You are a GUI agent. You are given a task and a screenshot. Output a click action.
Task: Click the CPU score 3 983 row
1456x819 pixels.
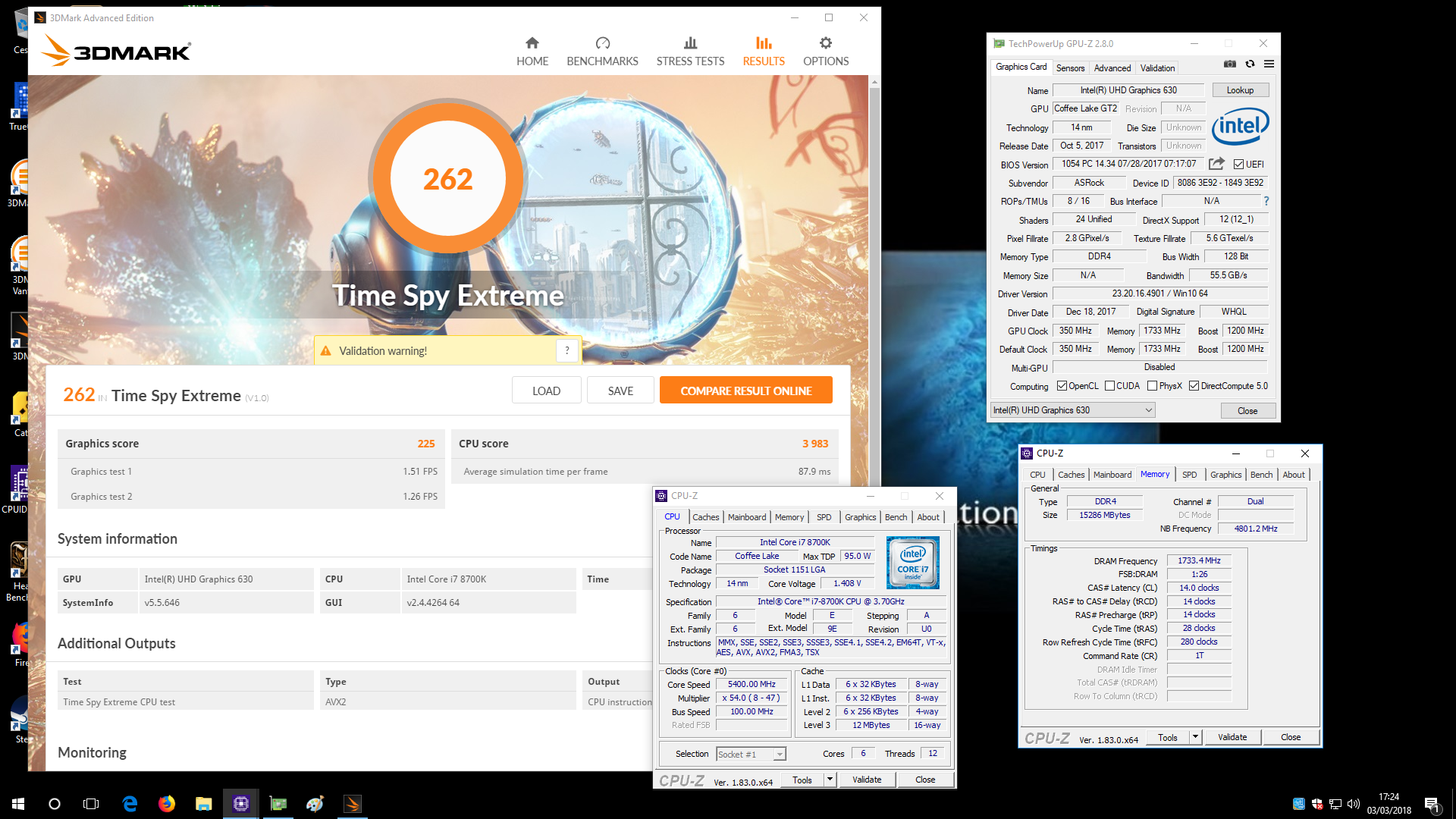click(x=645, y=444)
